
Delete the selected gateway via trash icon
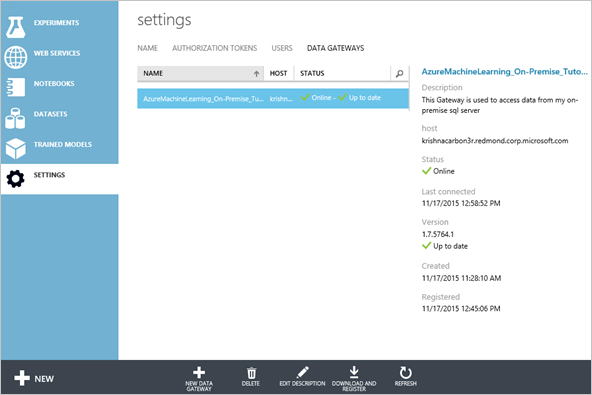[x=251, y=373]
